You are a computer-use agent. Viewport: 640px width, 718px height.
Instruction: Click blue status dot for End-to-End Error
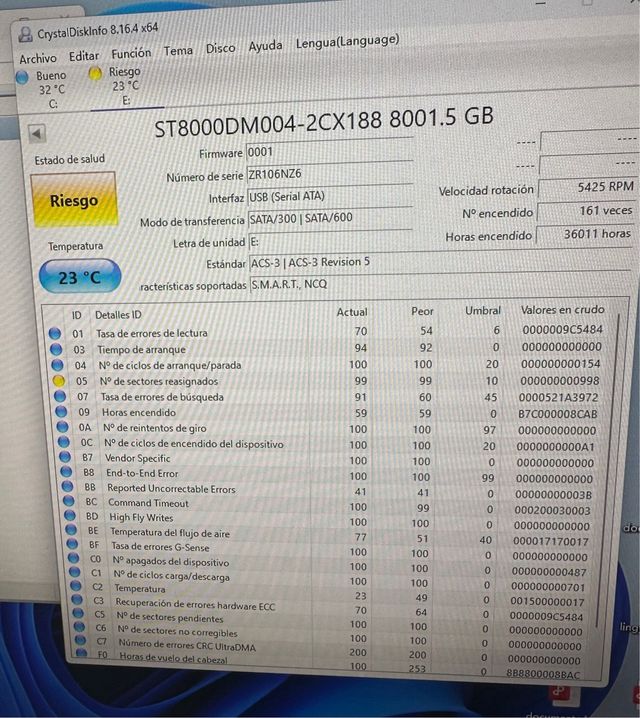(x=66, y=472)
